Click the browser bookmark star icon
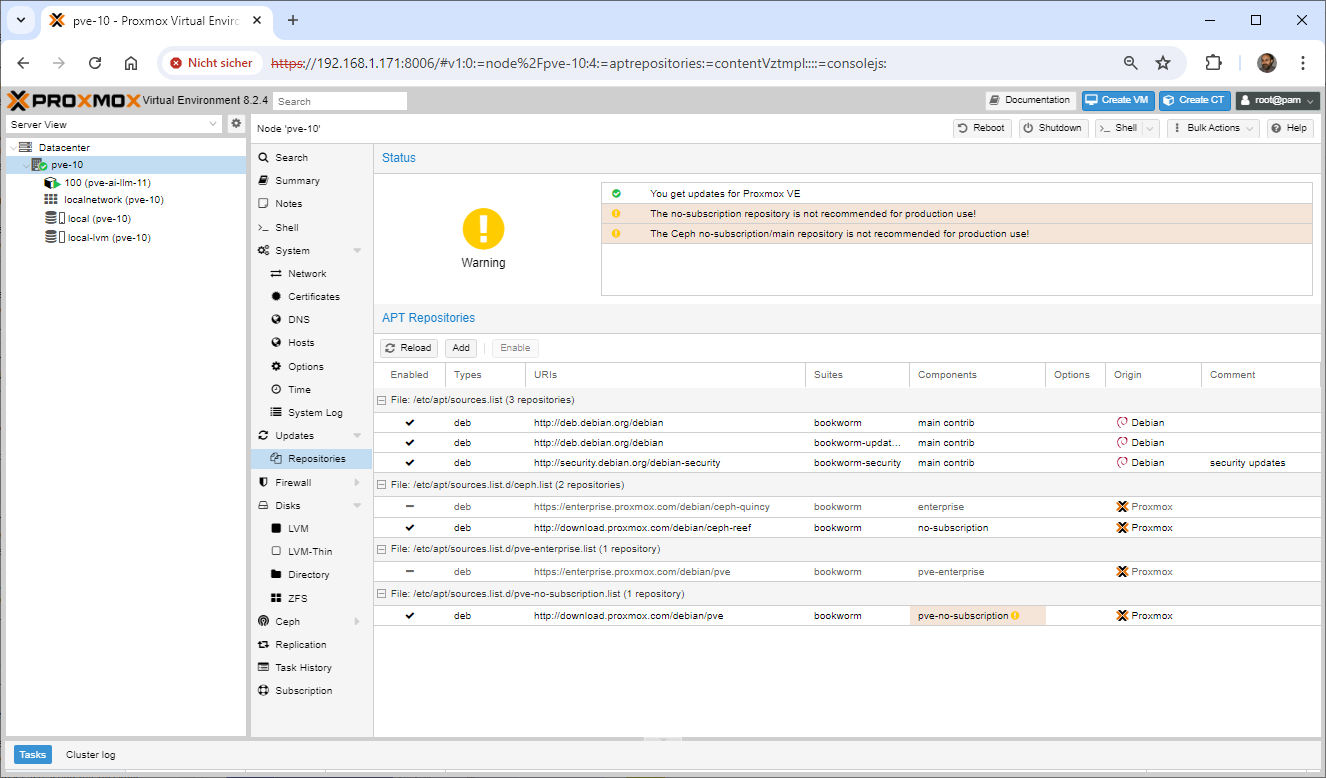This screenshot has height=778, width=1326. click(1163, 63)
